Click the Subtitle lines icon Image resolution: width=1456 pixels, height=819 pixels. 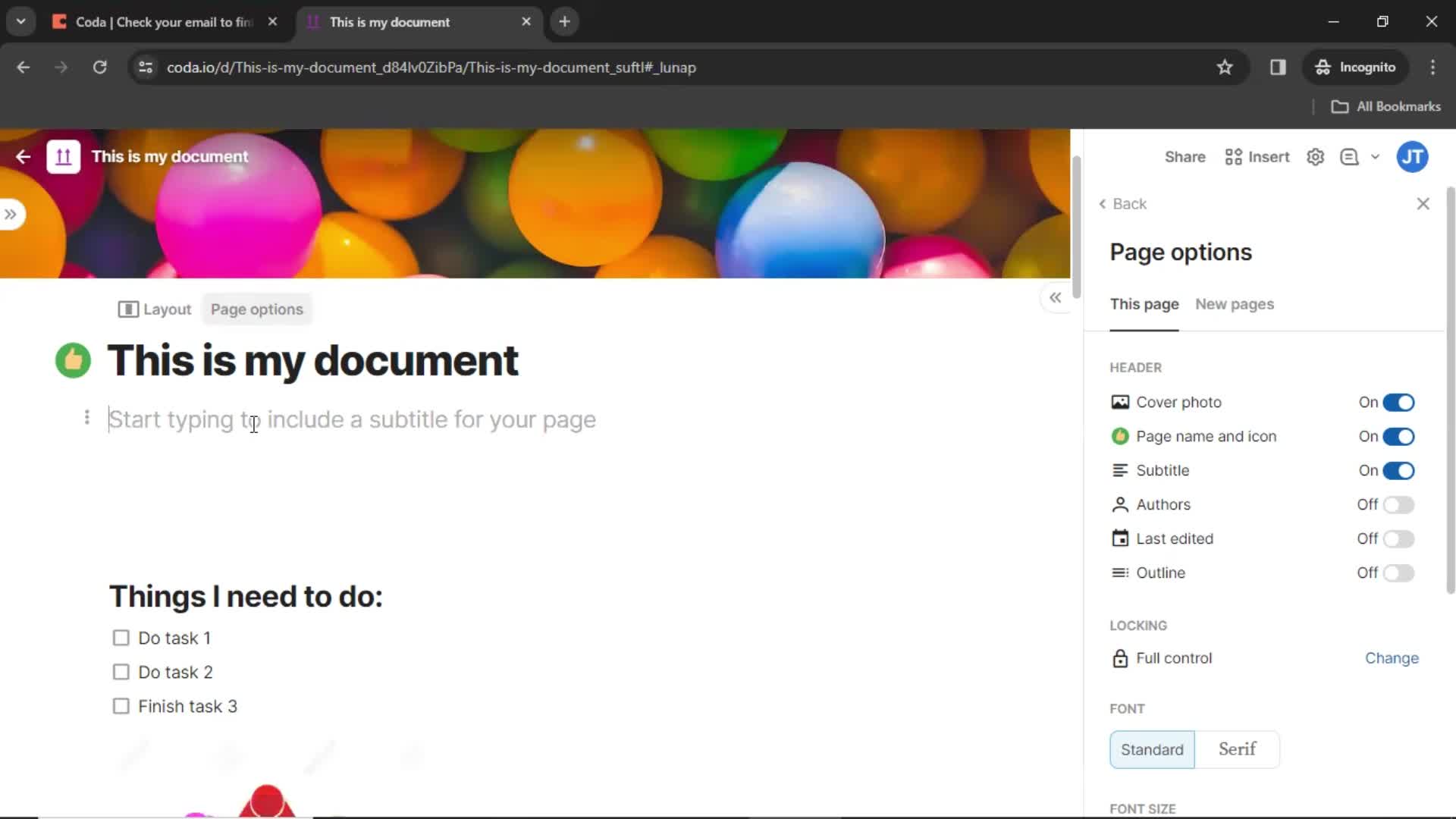tap(1120, 471)
